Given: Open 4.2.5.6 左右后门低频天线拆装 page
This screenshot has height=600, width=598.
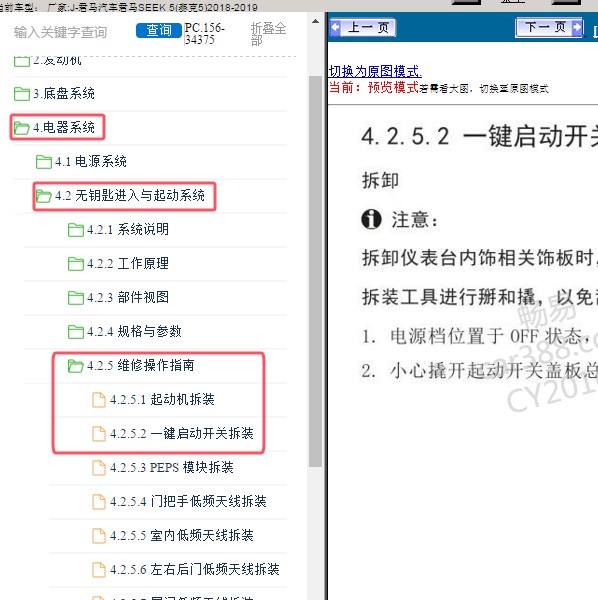Looking at the screenshot, I should 195,569.
